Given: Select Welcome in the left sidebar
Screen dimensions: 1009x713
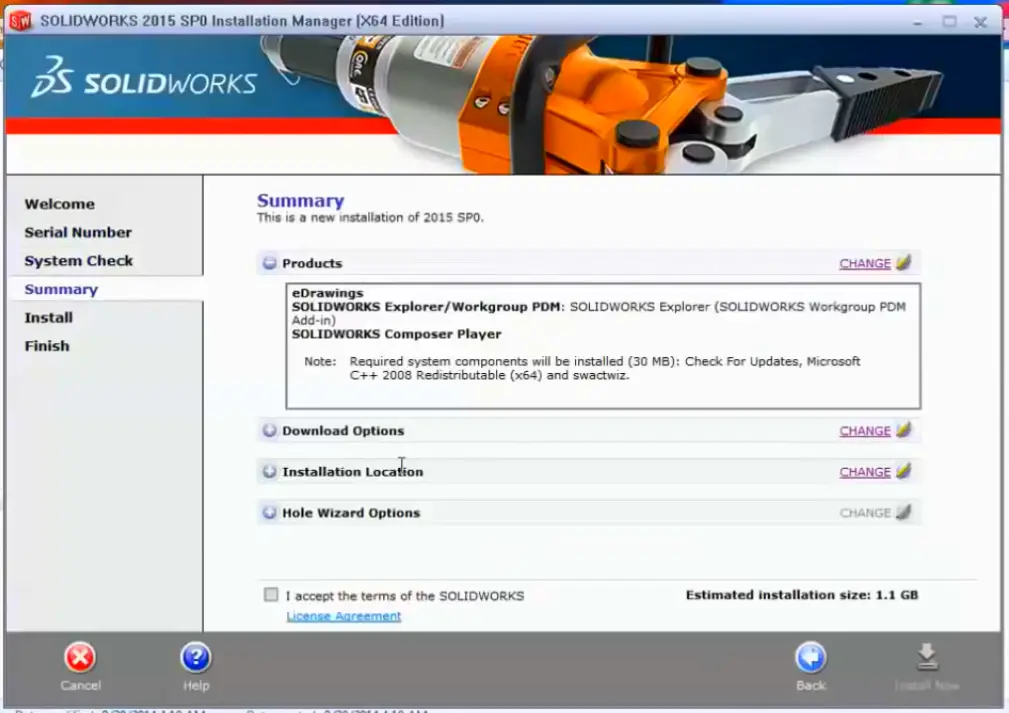Looking at the screenshot, I should [60, 204].
